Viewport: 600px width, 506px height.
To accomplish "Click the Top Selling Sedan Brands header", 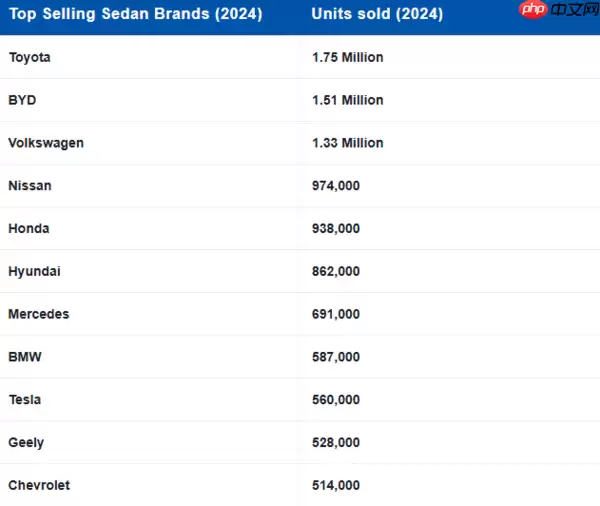I will 135,14.
